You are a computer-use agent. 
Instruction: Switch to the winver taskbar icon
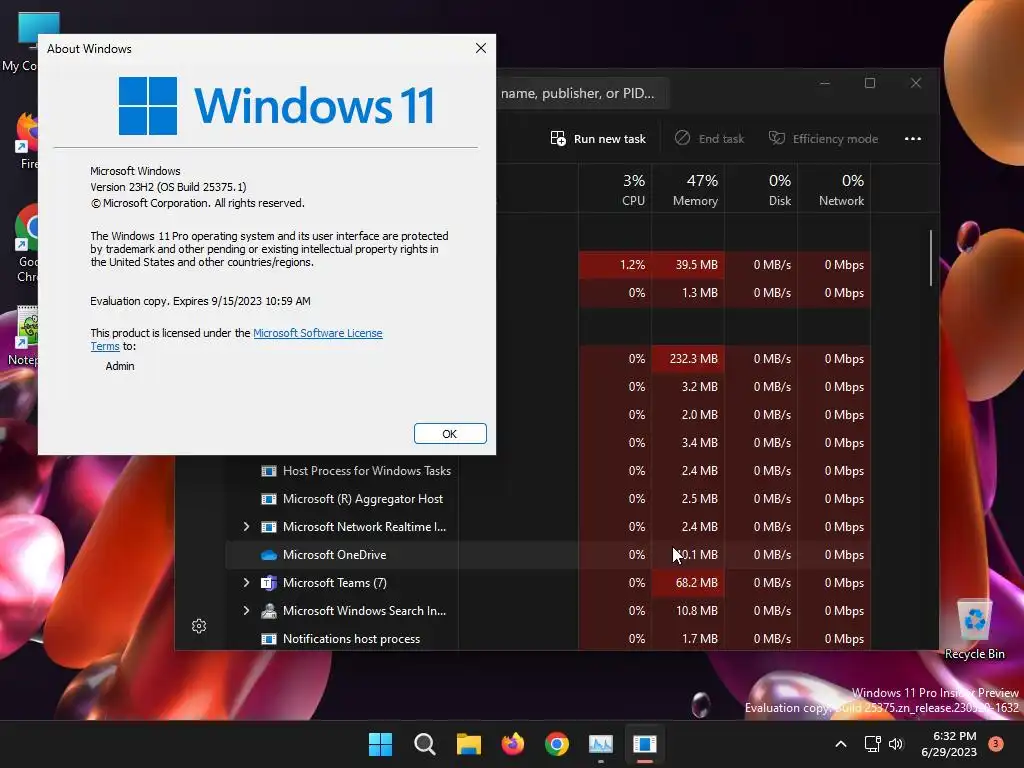645,744
